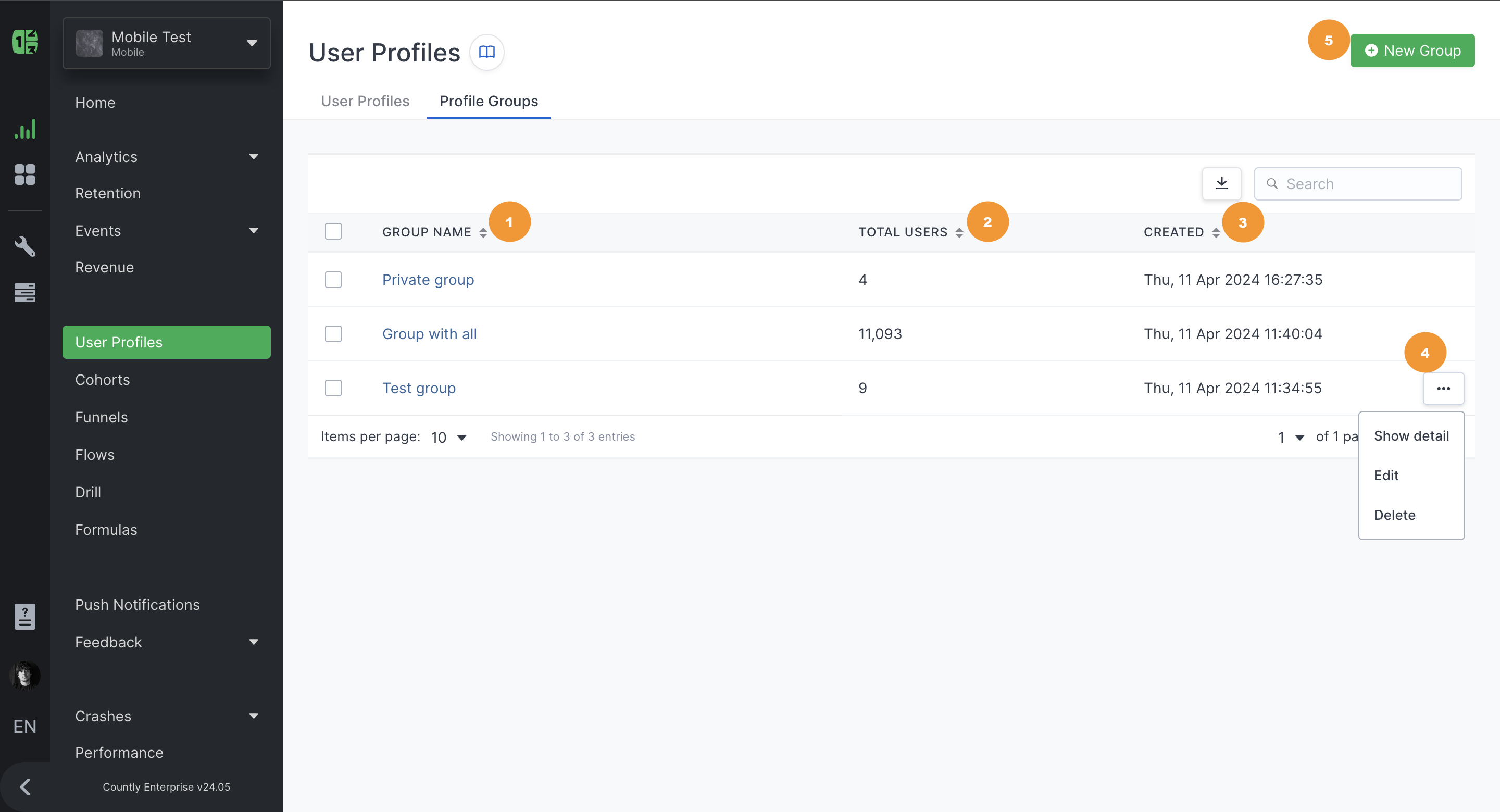This screenshot has height=812, width=1500.
Task: Open the Group with all link
Action: (x=430, y=334)
